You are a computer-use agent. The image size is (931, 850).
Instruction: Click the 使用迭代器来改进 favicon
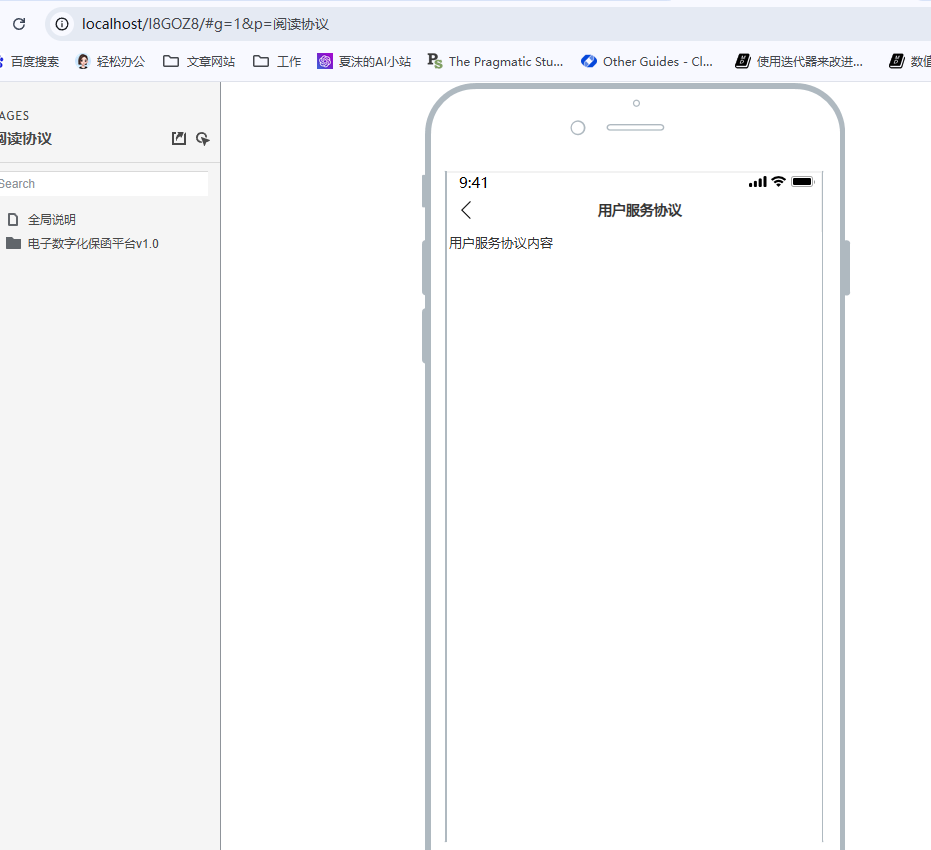click(743, 61)
